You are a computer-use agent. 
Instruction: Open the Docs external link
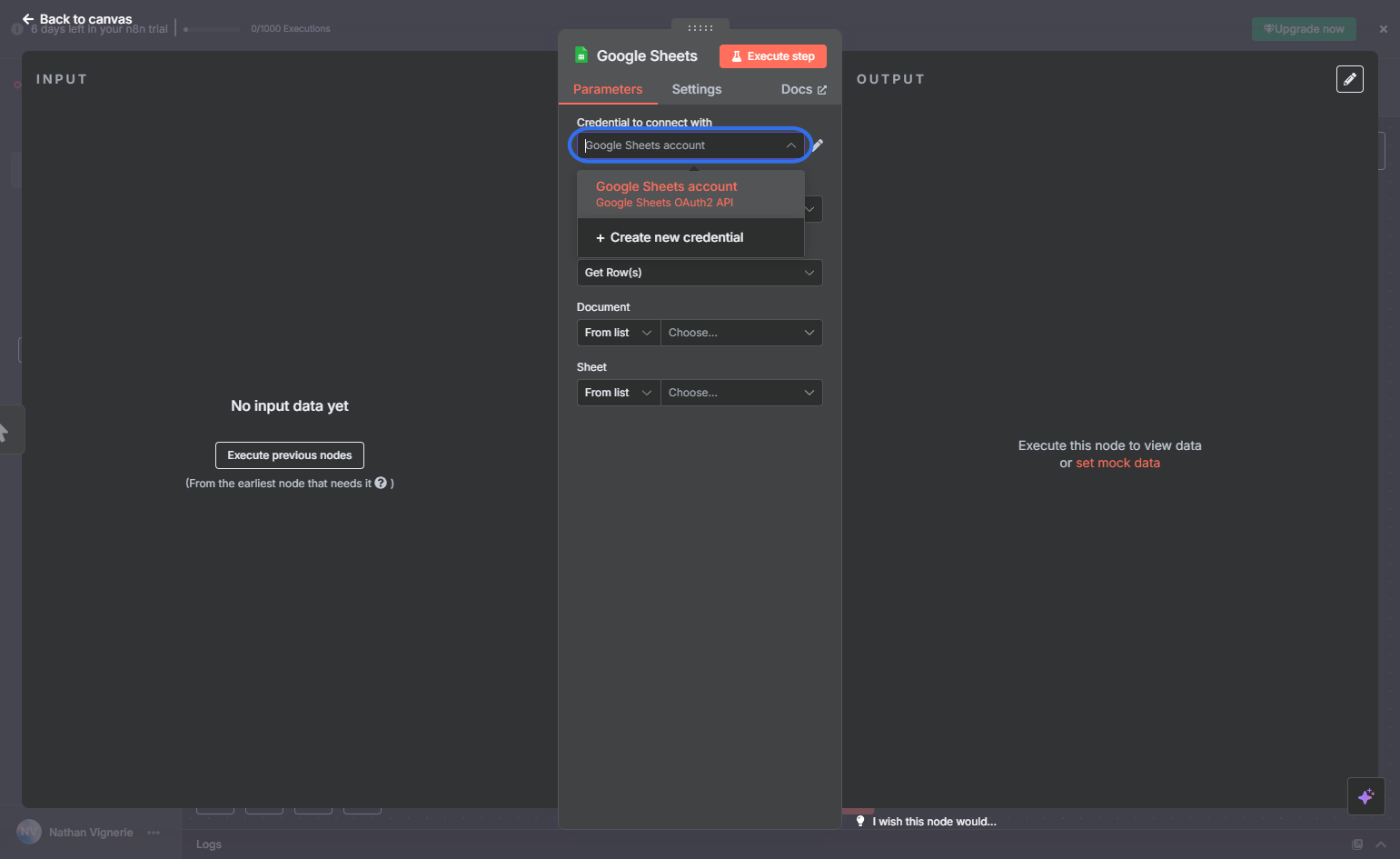804,89
